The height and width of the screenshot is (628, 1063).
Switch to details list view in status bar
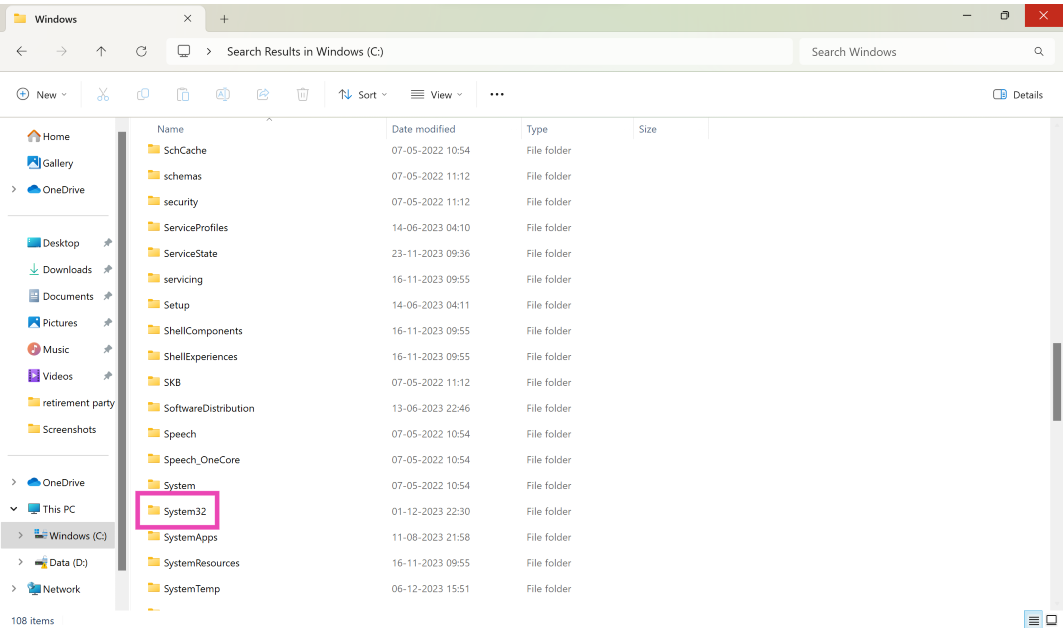point(1034,620)
